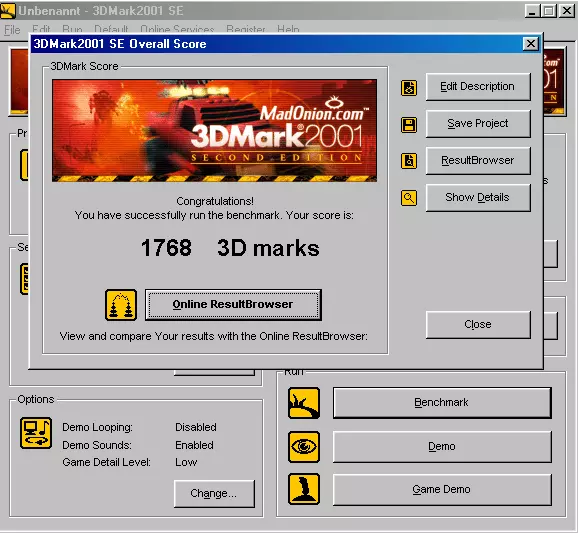
Task: Click the Benchmark run icon
Action: pyautogui.click(x=304, y=403)
